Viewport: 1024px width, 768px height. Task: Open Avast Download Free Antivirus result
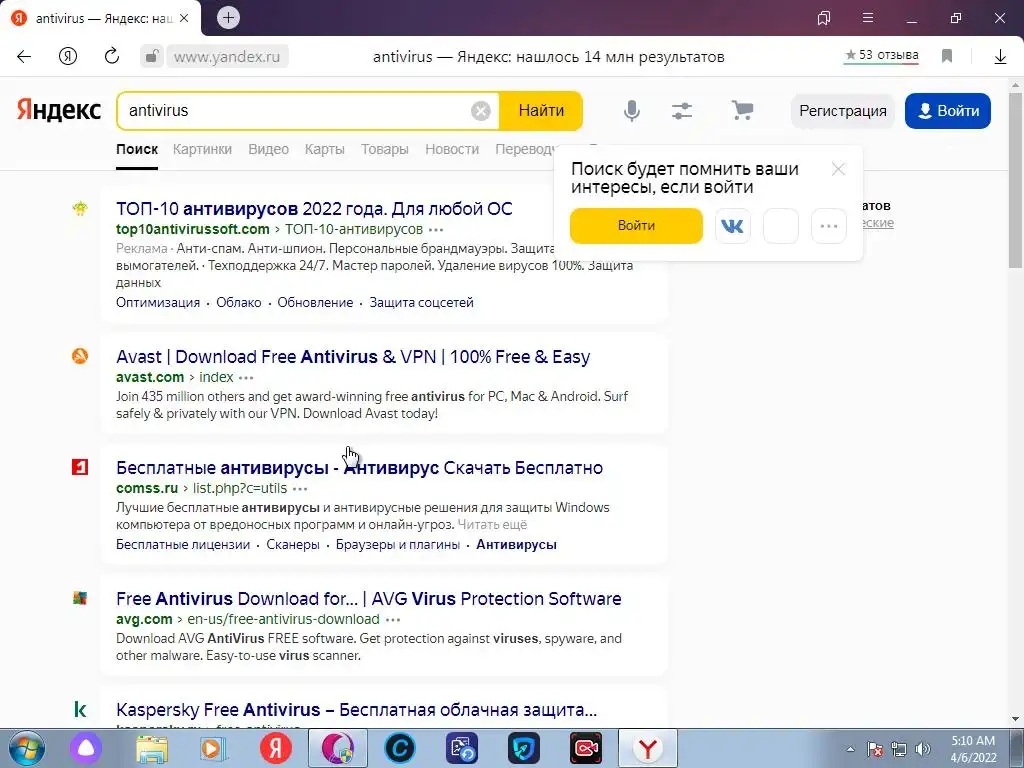[353, 357]
